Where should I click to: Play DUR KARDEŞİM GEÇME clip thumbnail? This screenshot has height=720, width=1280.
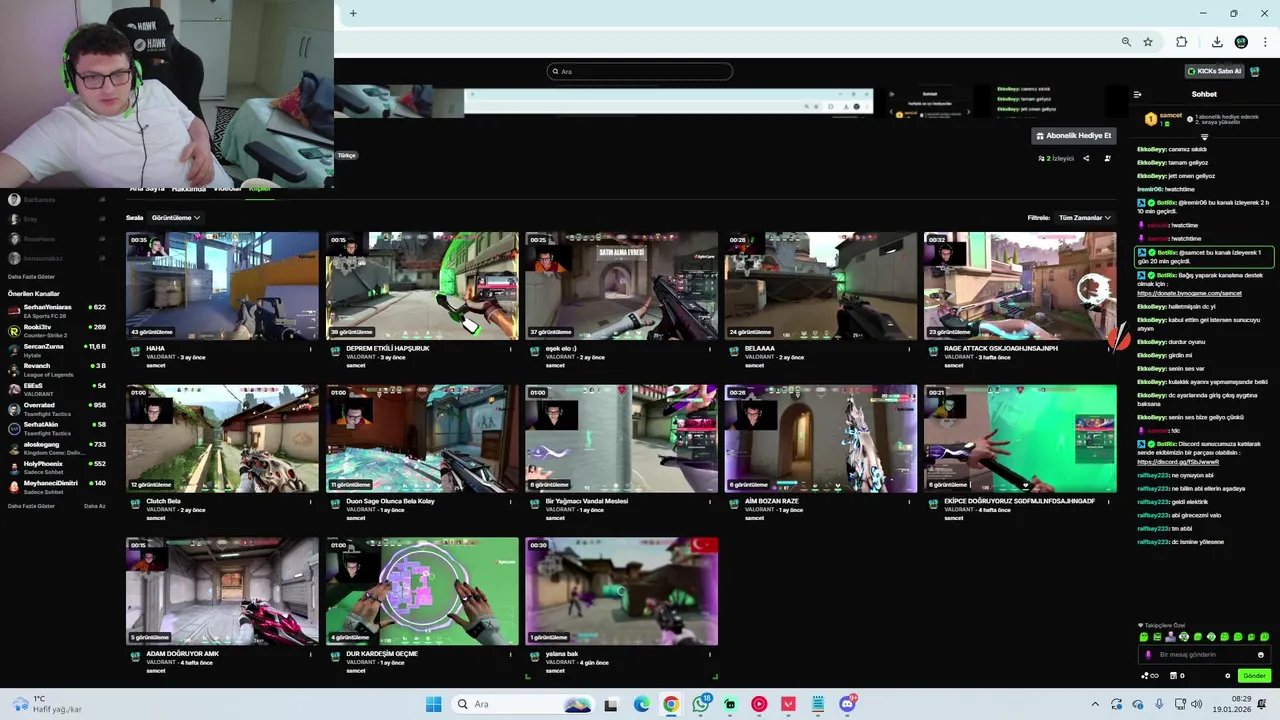click(x=422, y=591)
